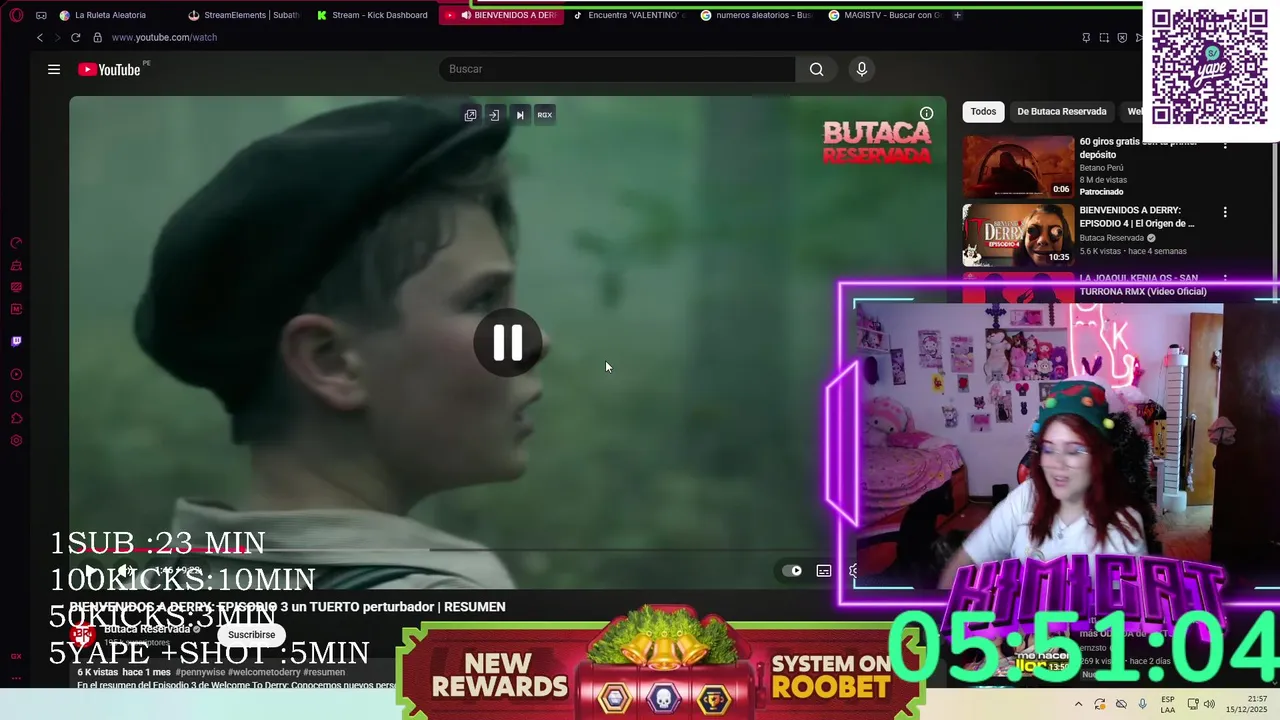The image size is (1280, 720).
Task: Switch to Encuentra 'VALENTINO' TikTok tab
Action: pos(631,15)
